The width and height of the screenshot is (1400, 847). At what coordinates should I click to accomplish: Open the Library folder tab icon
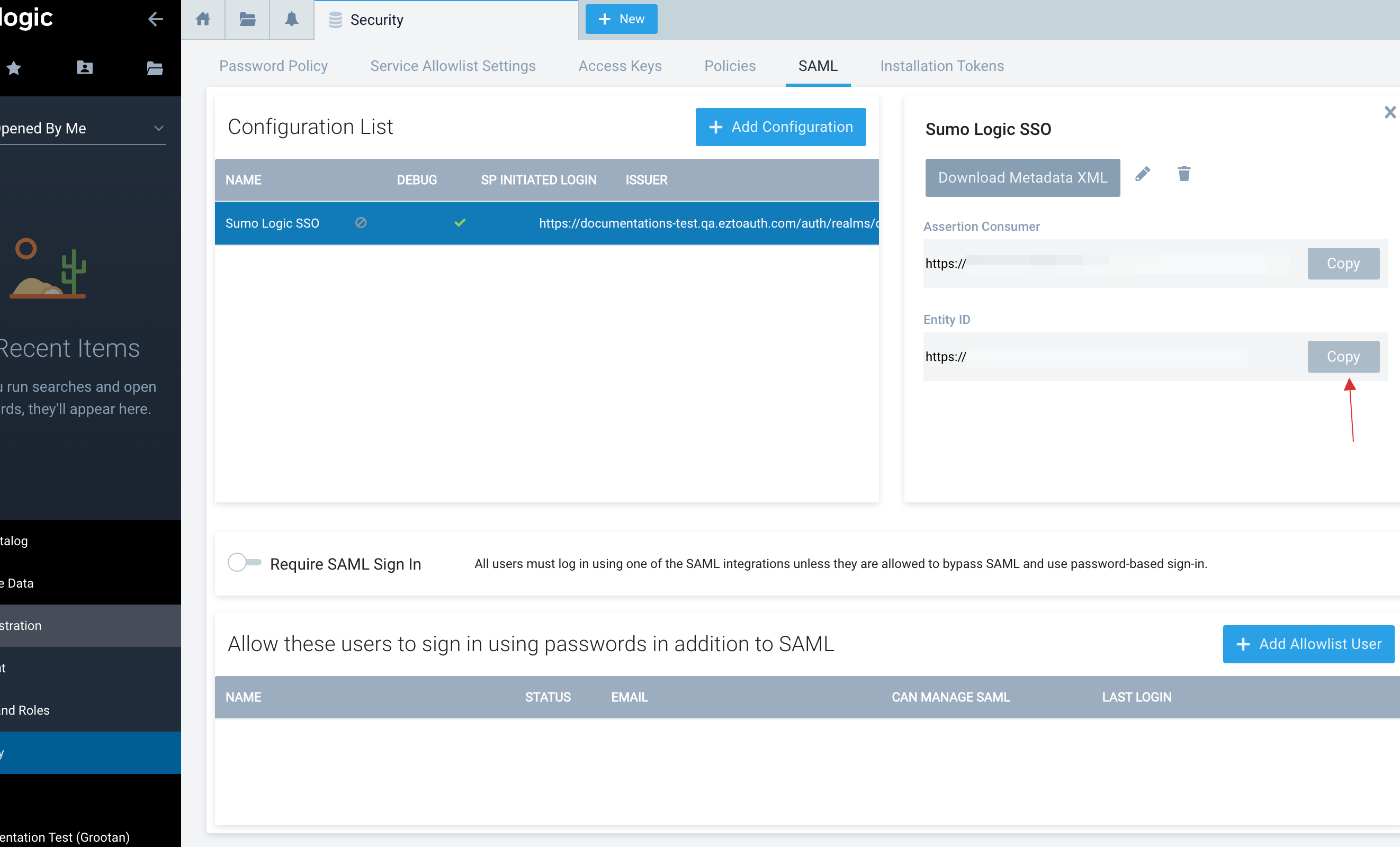247,19
